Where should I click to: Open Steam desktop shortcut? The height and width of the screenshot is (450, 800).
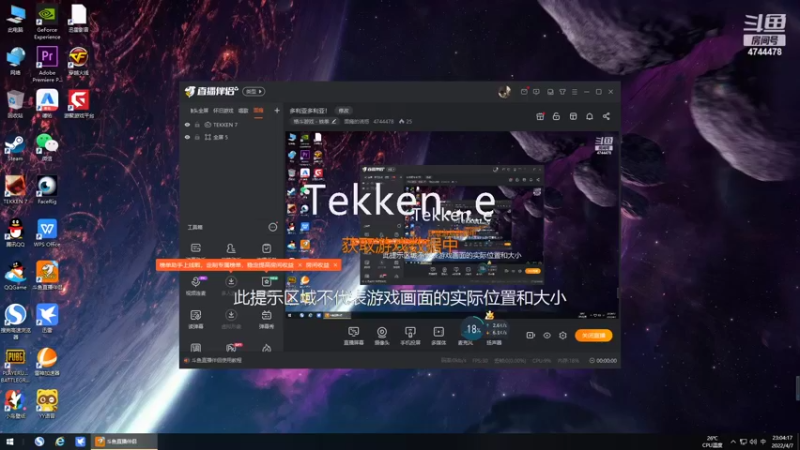[15, 147]
